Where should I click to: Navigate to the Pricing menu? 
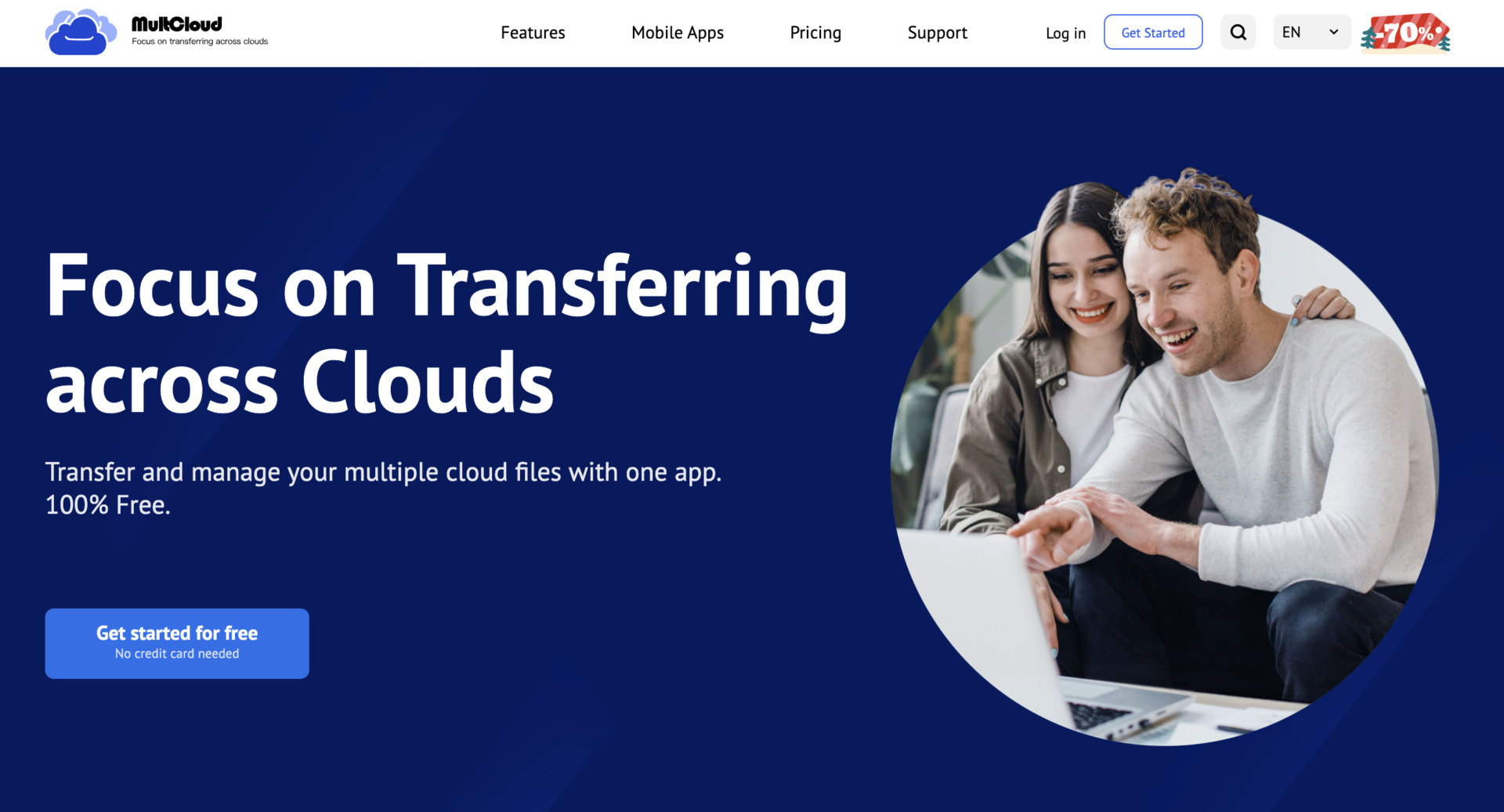click(x=815, y=33)
